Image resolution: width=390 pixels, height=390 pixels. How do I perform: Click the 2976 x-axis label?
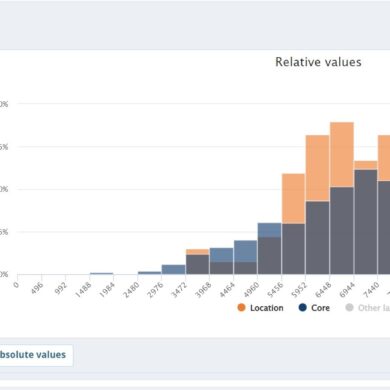(155, 289)
